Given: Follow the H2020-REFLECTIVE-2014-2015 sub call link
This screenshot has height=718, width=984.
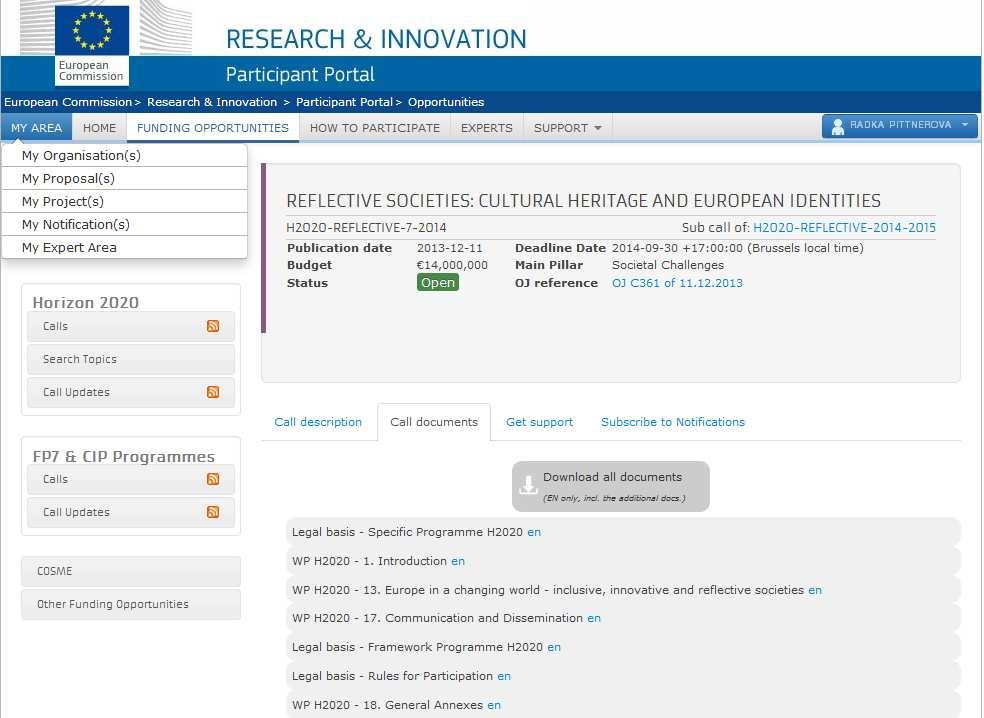Looking at the screenshot, I should (844, 227).
